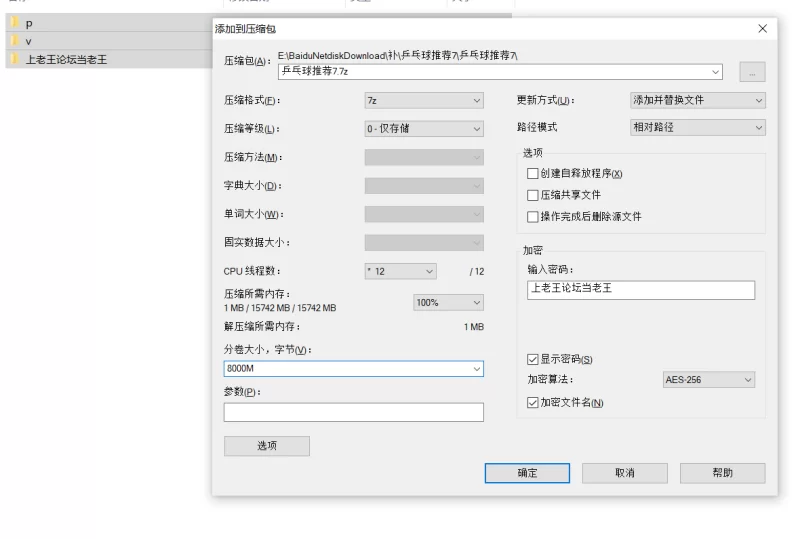The width and height of the screenshot is (800, 539).
Task: Click the folder icon for 上老王论坛当老王
Action: [15, 59]
